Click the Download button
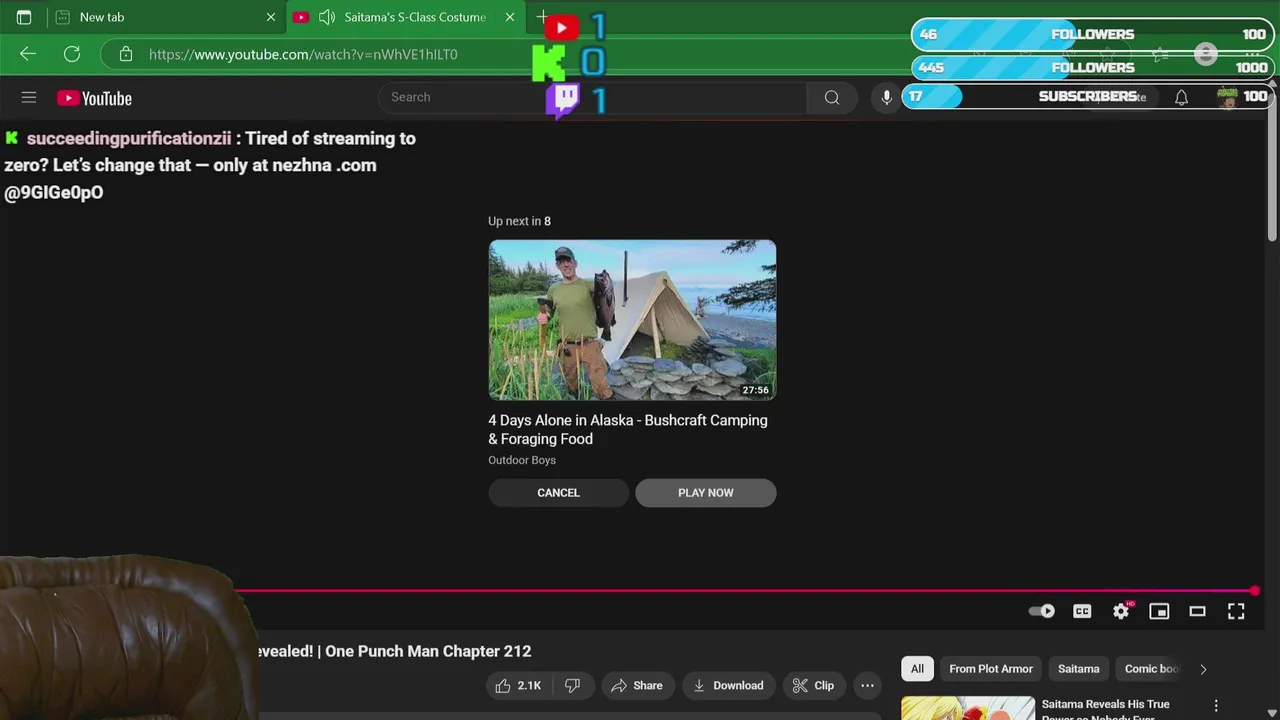Screen dimensions: 1280x720 [728, 685]
